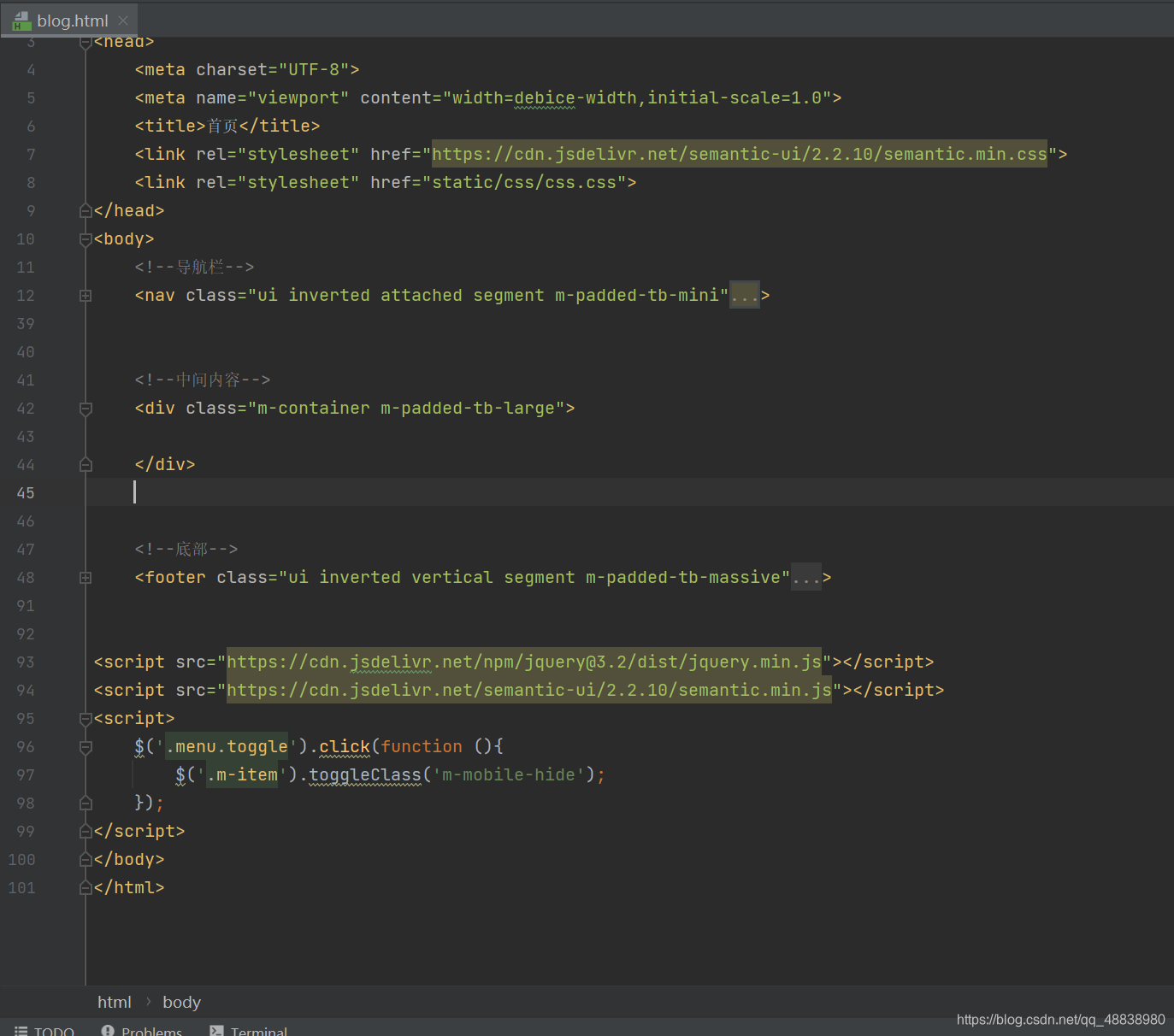This screenshot has height=1036, width=1174.
Task: Click the Problems warning icon
Action: [108, 1030]
